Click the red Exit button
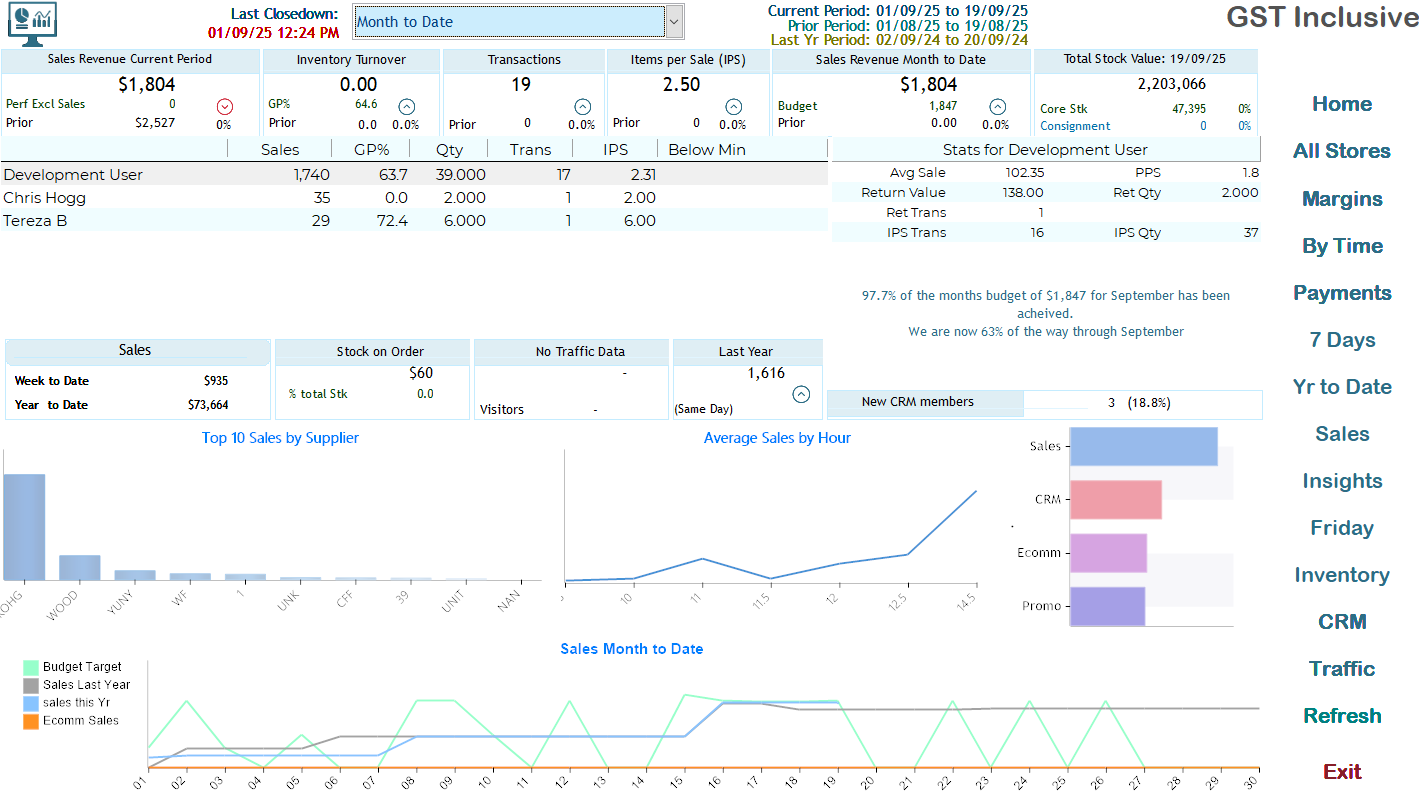Image resolution: width=1426 pixels, height=811 pixels. (1342, 772)
